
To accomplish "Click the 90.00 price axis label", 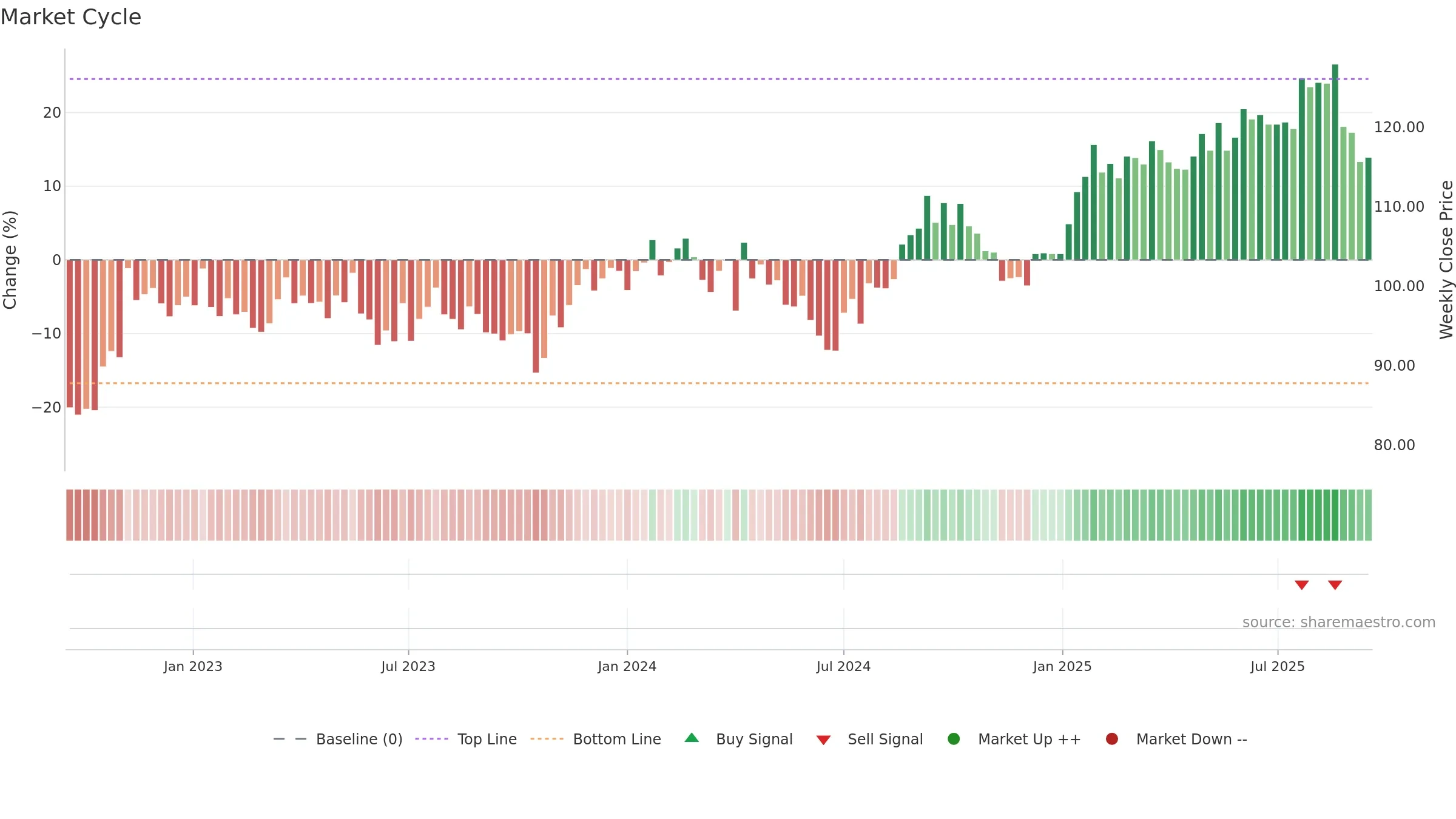I will click(x=1394, y=365).
